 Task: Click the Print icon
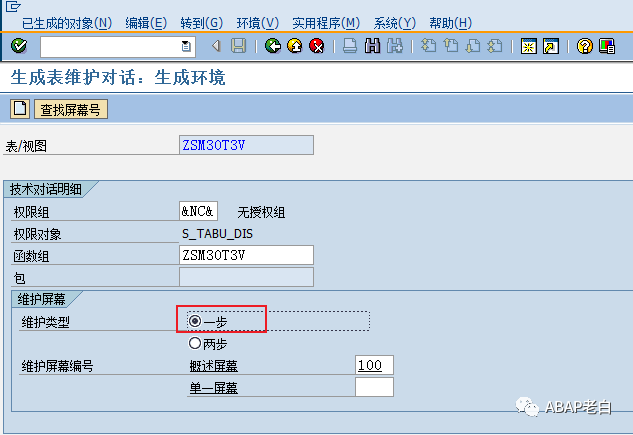coord(350,46)
